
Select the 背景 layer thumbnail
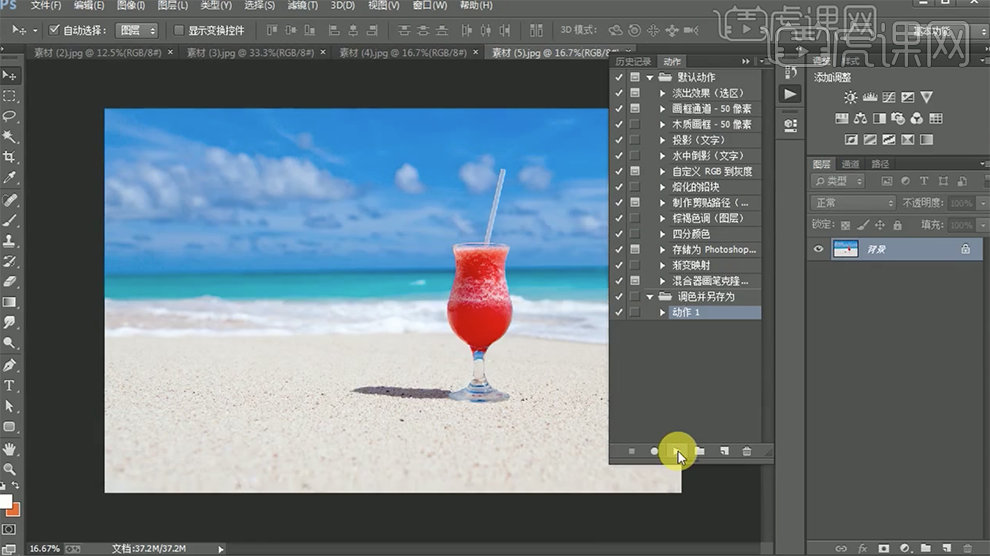click(846, 249)
